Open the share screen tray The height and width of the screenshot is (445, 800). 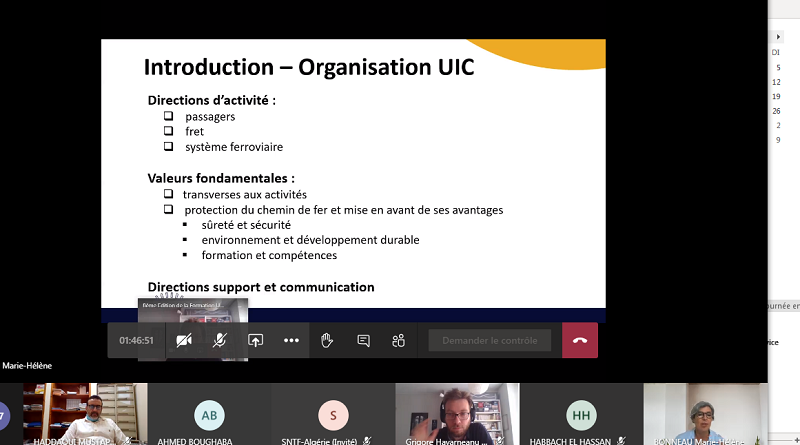[x=255, y=340]
